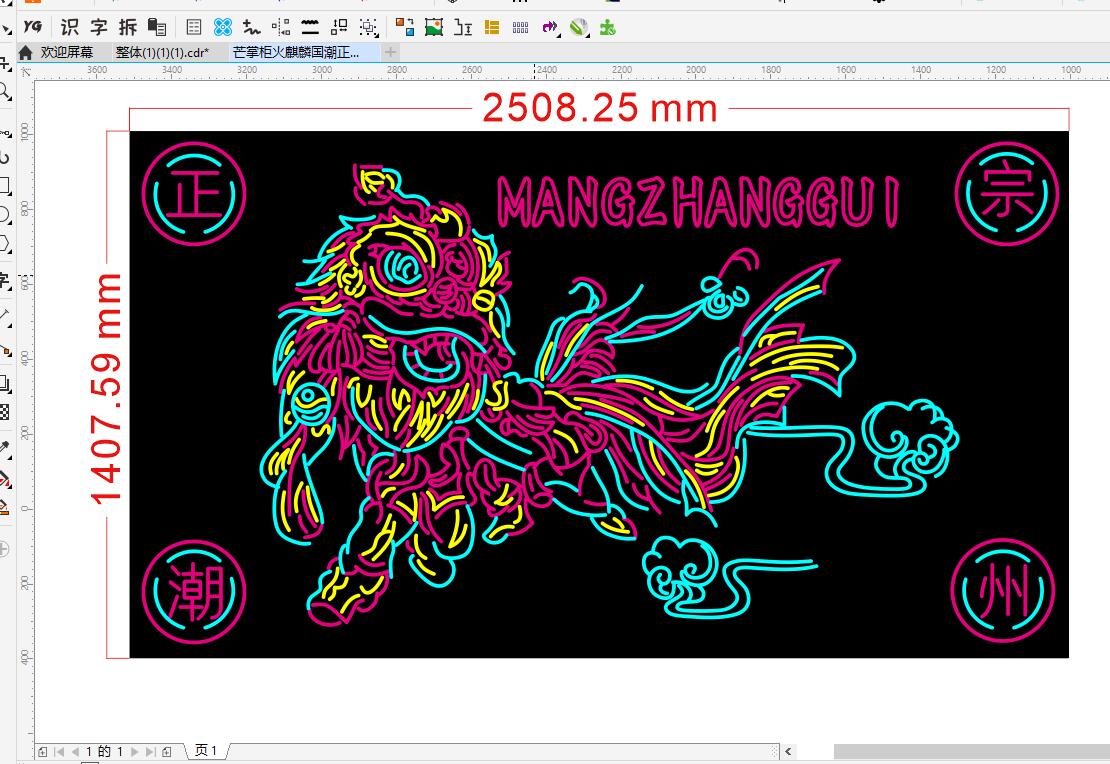Click the dashed selection group icon
1110x764 pixels.
(369, 27)
